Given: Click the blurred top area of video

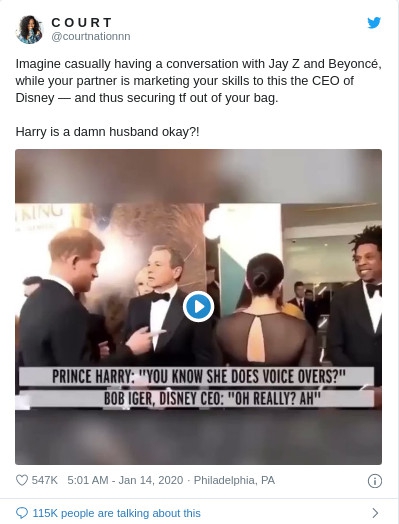Looking at the screenshot, I should pos(198,176).
